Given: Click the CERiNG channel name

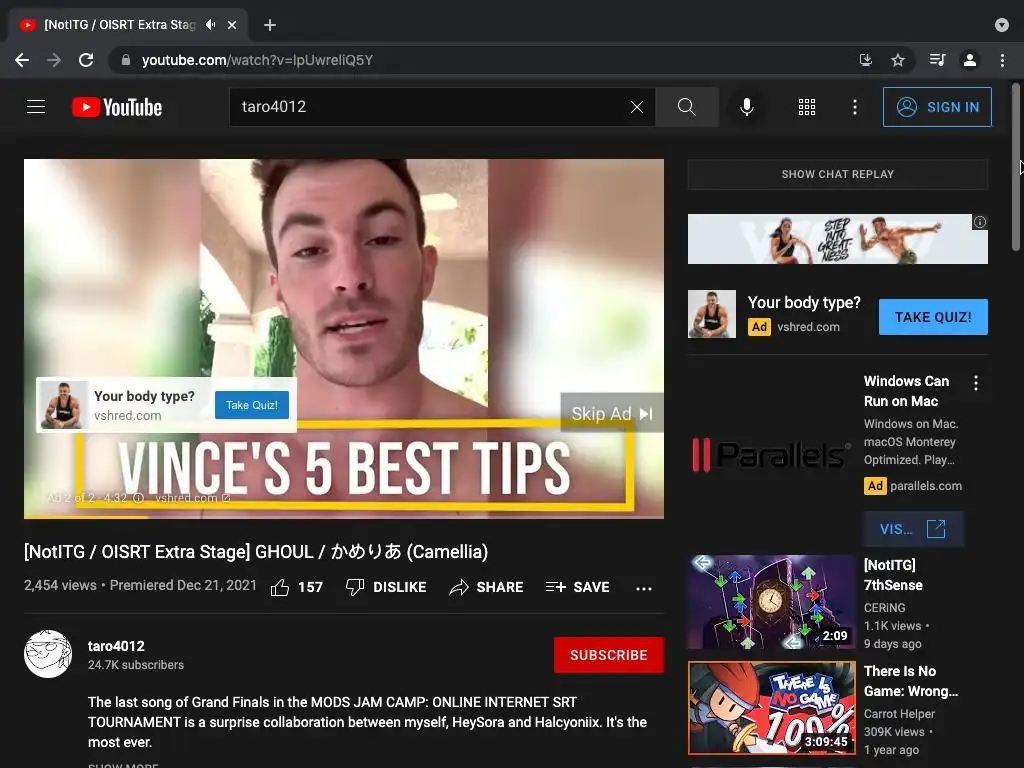Looking at the screenshot, I should pos(884,607).
